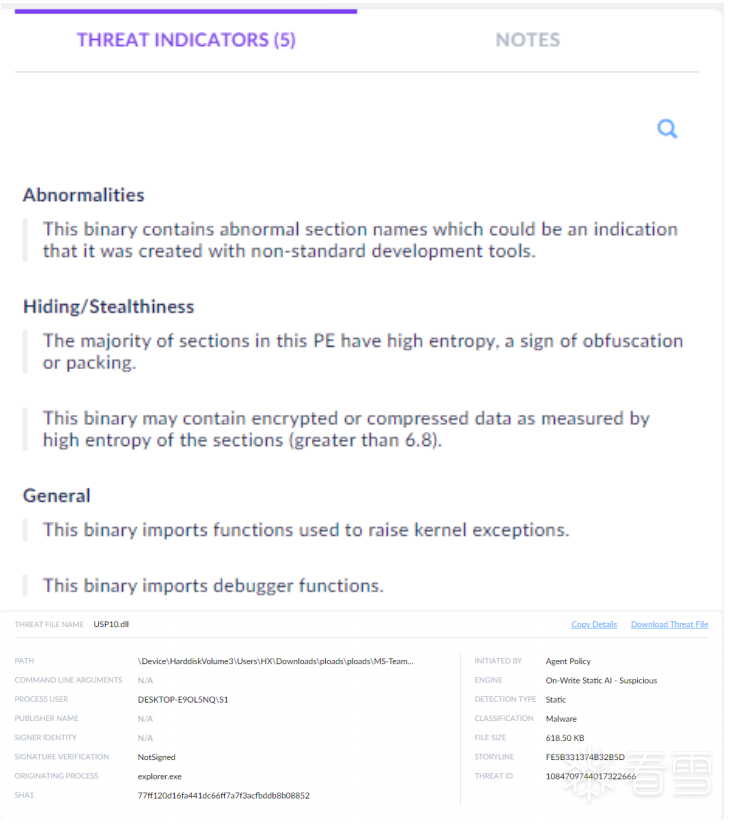Select the Hiding/Stealthiness section heading
Image resolution: width=734 pixels, height=826 pixels.
click(109, 307)
